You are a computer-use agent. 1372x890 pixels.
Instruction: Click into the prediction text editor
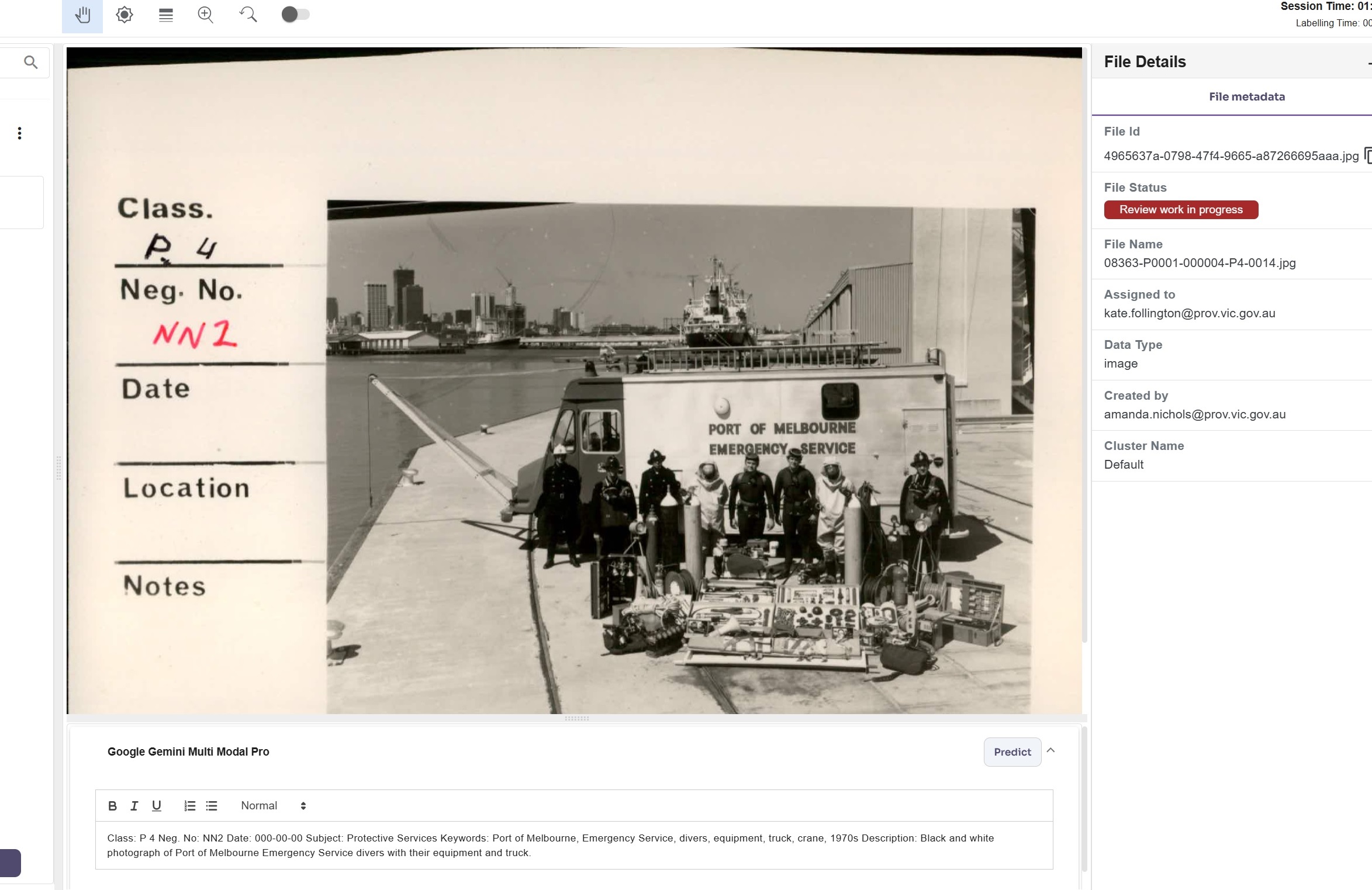(x=574, y=845)
